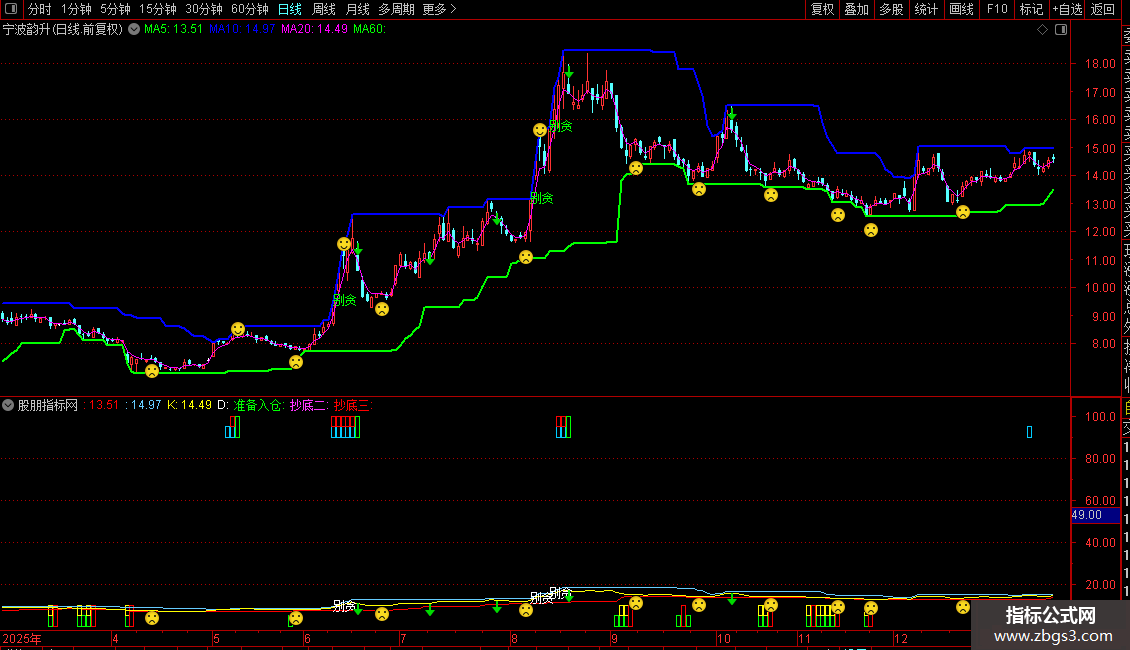The height and width of the screenshot is (650, 1130).
Task: Switch to the 30分钟 period
Action: (x=204, y=9)
